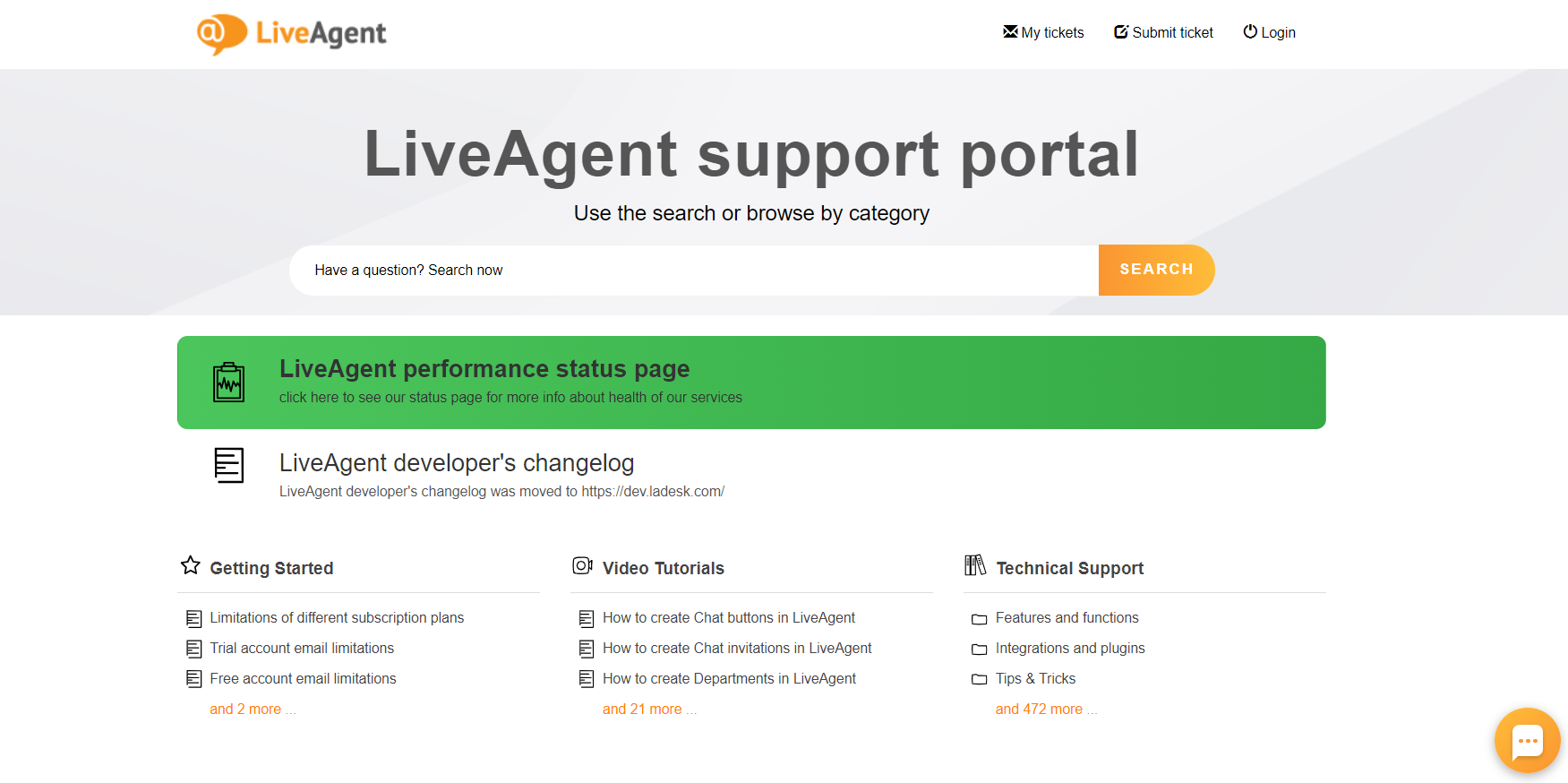This screenshot has width=1568, height=783.
Task: Open 'Trial account email limitations' article
Action: (302, 648)
